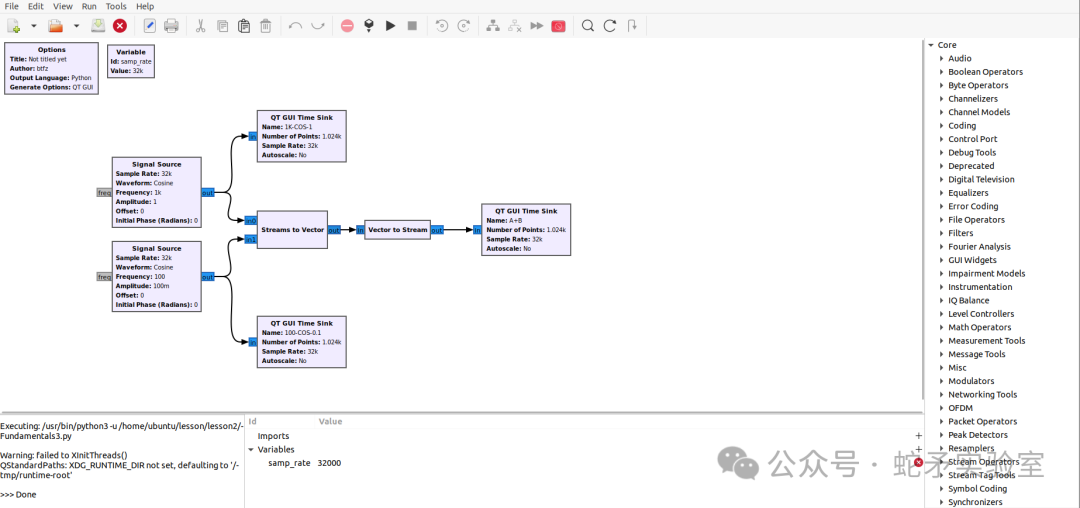Execute the flow graph with play button
1080x508 pixels.
[391, 26]
